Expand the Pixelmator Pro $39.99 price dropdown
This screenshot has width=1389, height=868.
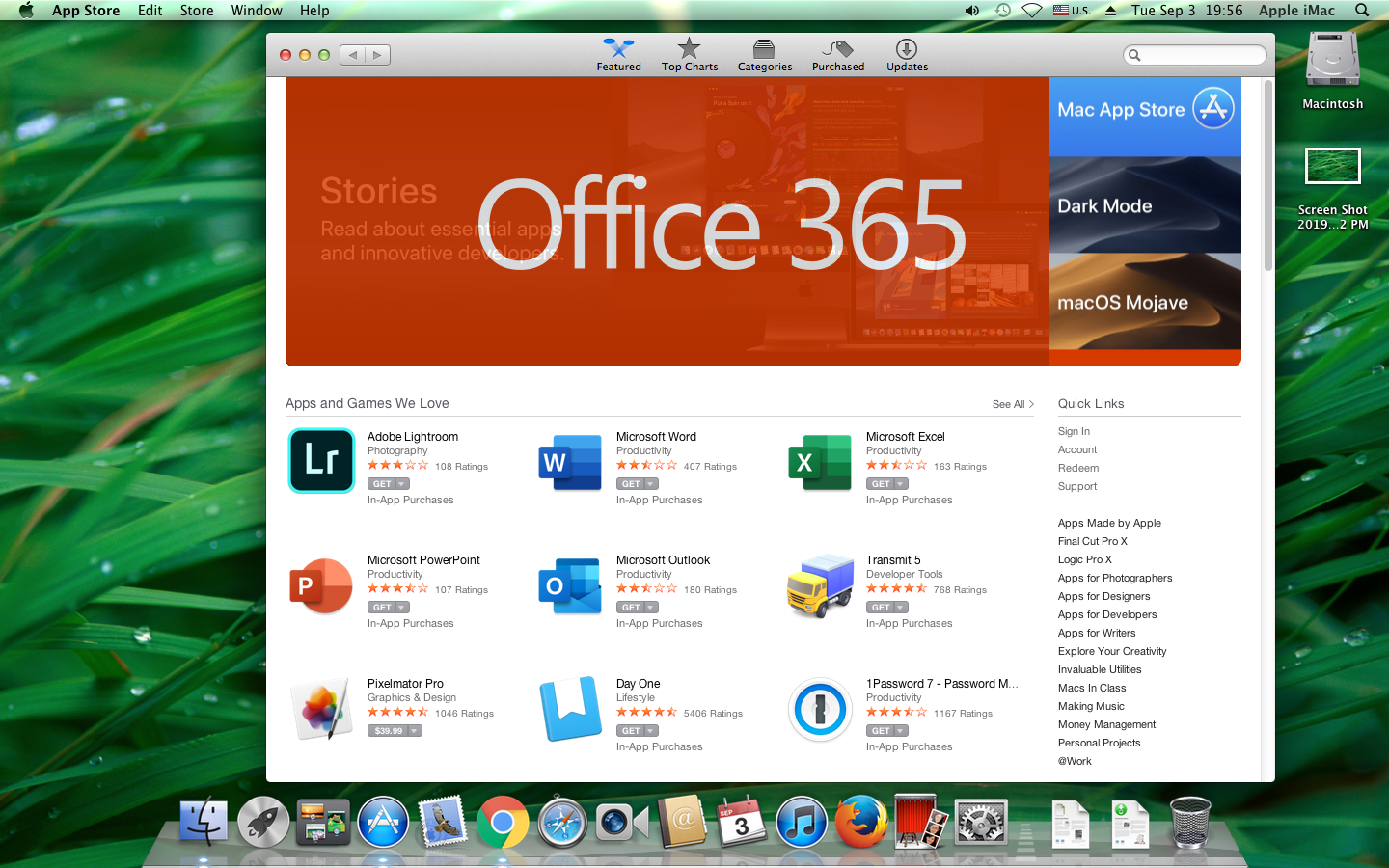pyautogui.click(x=415, y=731)
